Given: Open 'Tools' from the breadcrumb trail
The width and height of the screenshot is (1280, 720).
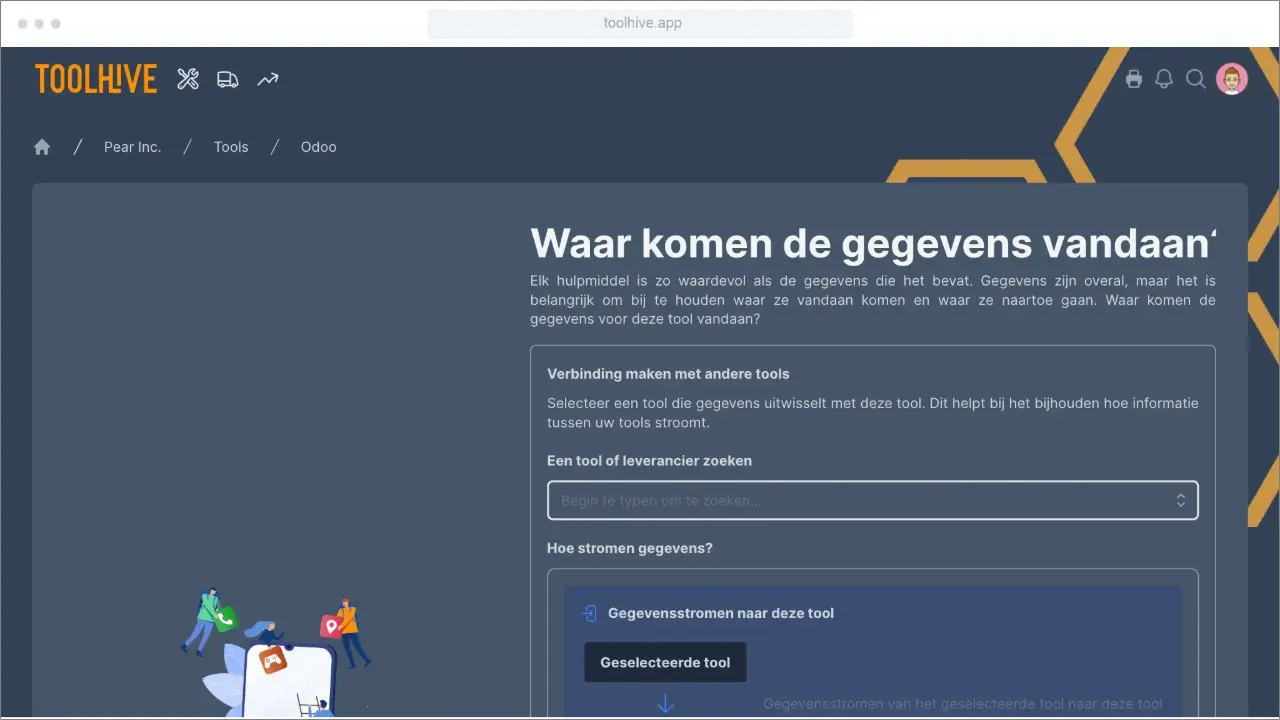Looking at the screenshot, I should [231, 146].
